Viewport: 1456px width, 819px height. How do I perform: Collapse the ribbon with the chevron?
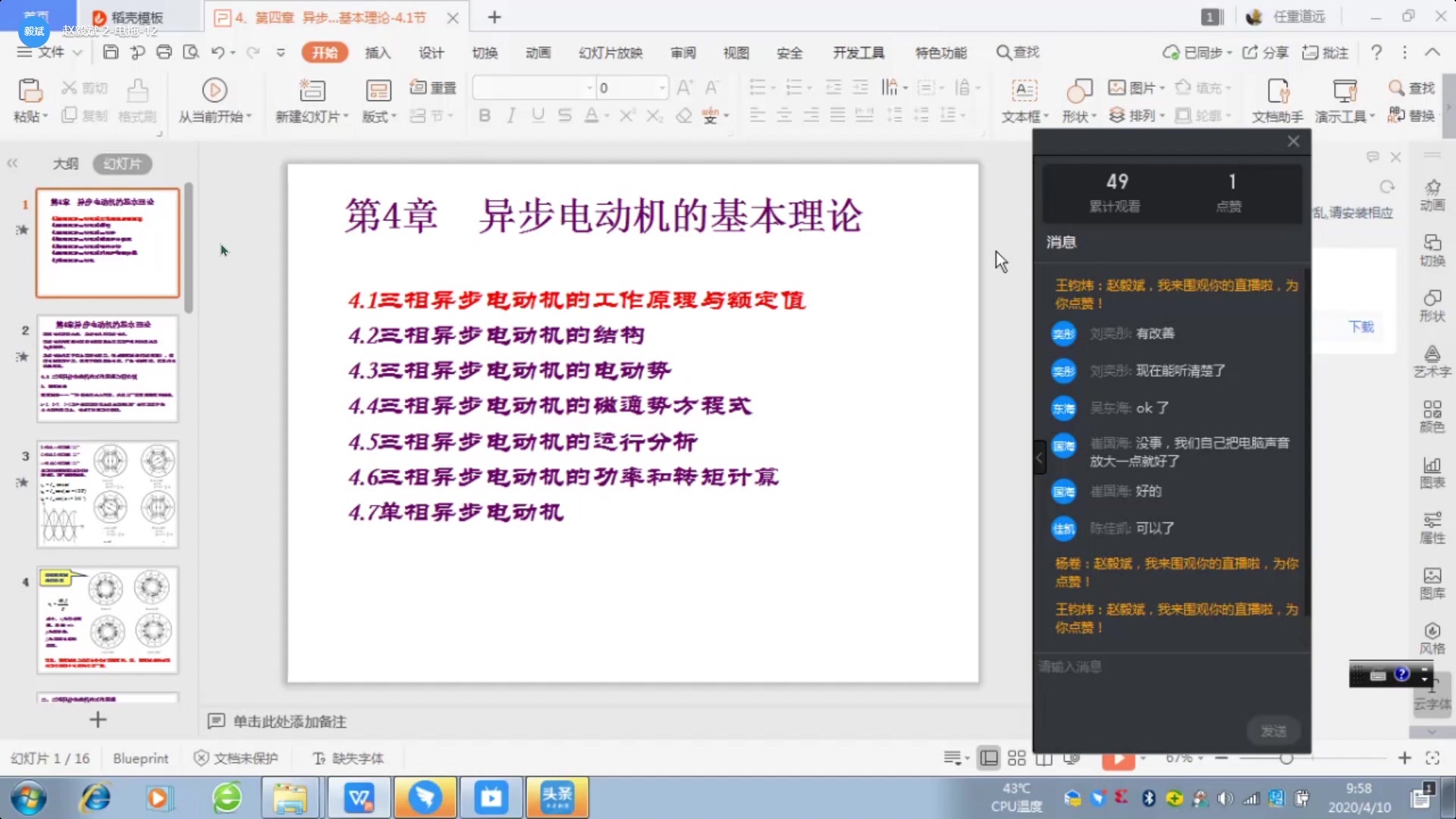pos(1432,52)
